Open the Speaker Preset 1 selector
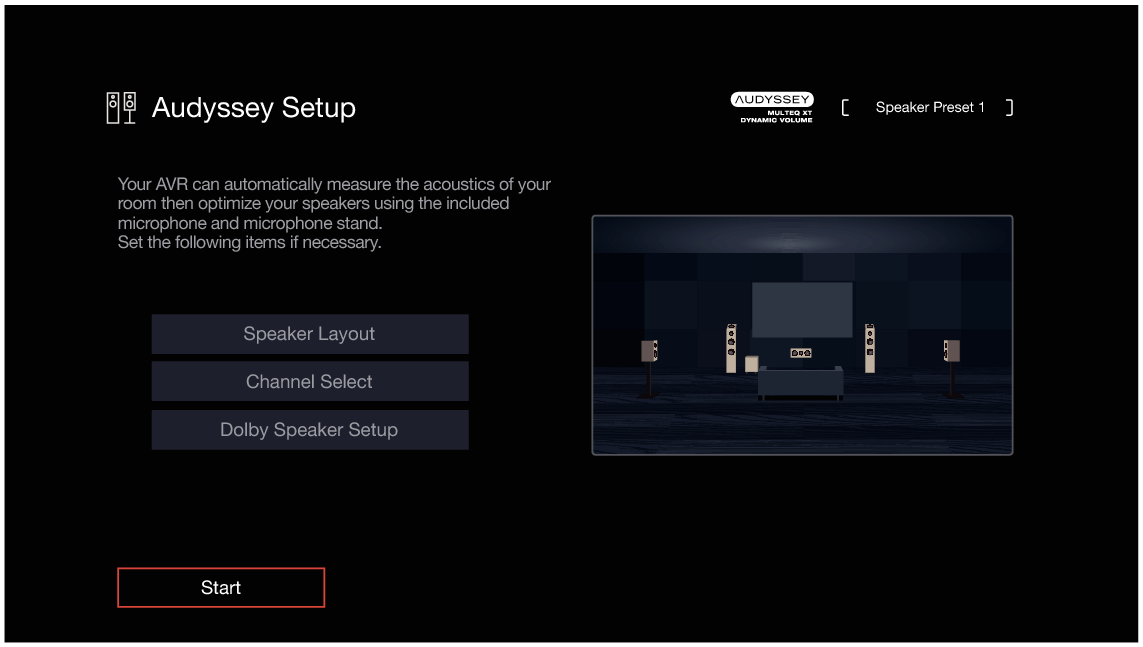The width and height of the screenshot is (1143, 647). tap(930, 107)
